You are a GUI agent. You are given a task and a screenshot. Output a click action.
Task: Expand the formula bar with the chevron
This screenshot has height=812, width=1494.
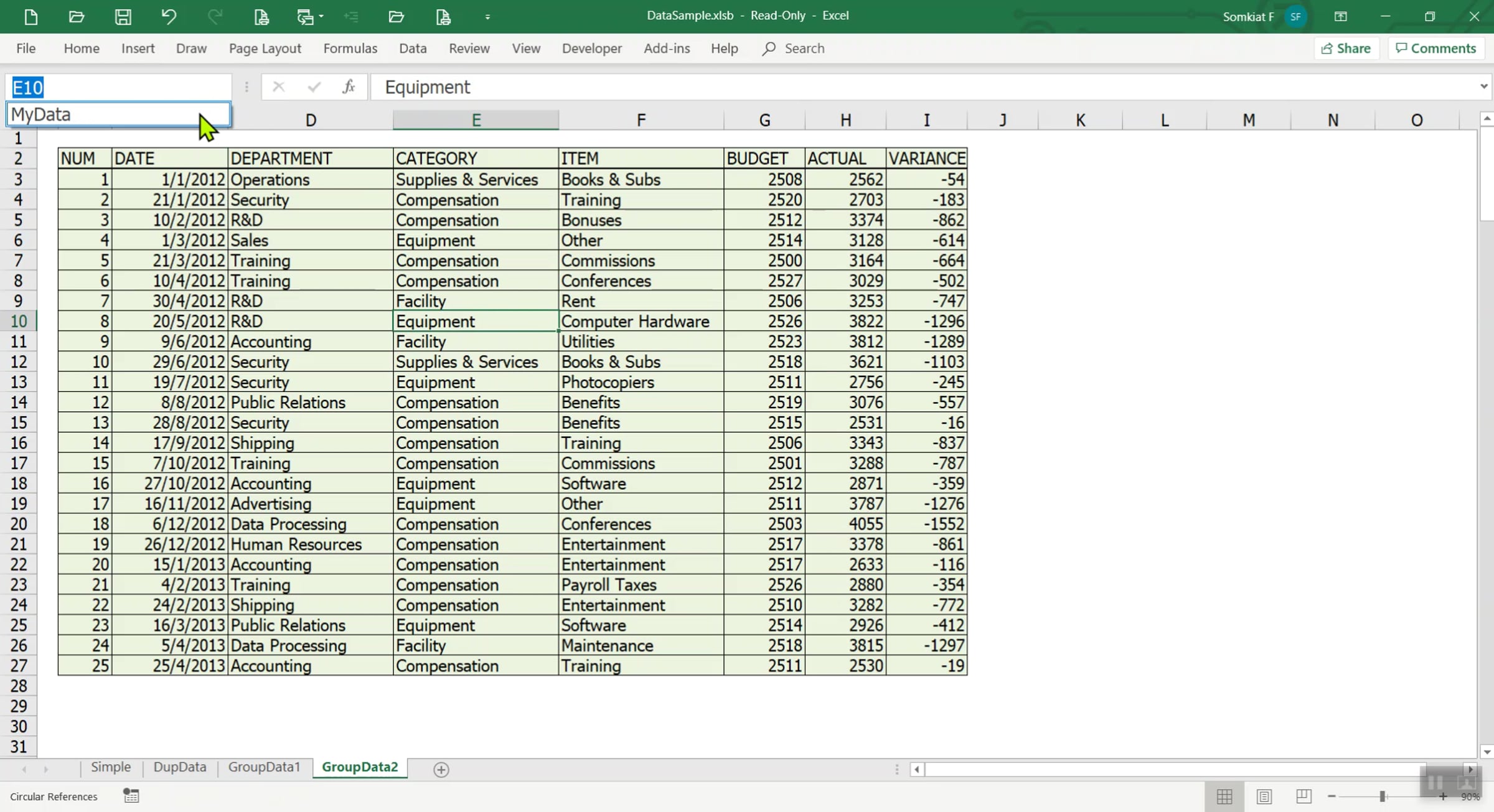[x=1483, y=86]
